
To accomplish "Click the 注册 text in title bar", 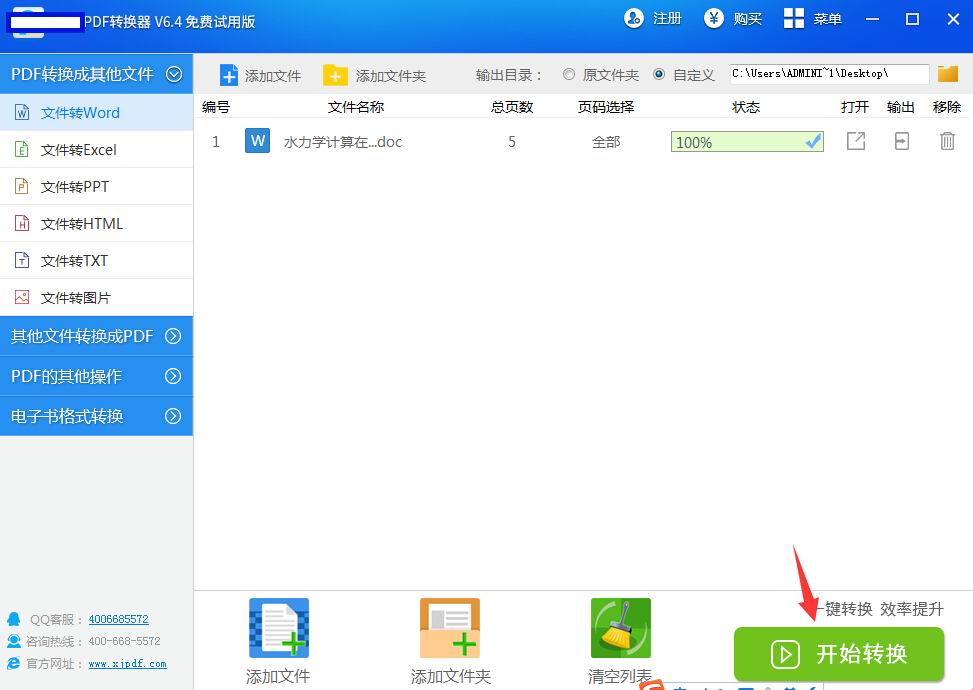I will click(x=667, y=19).
